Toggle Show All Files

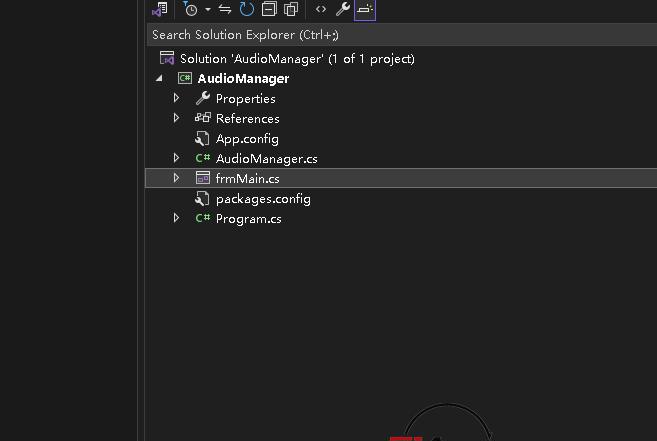[291, 9]
